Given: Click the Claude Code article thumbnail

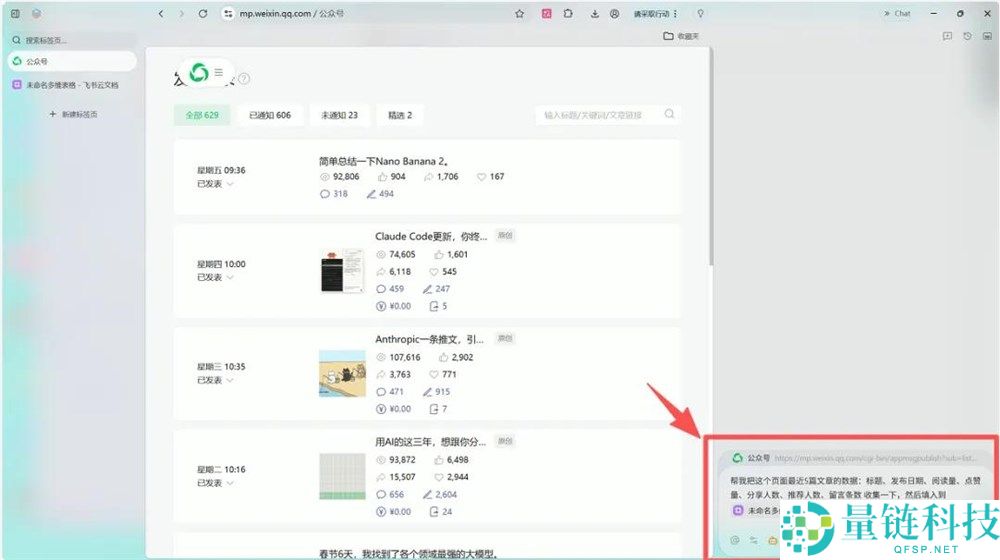Looking at the screenshot, I should (x=342, y=271).
